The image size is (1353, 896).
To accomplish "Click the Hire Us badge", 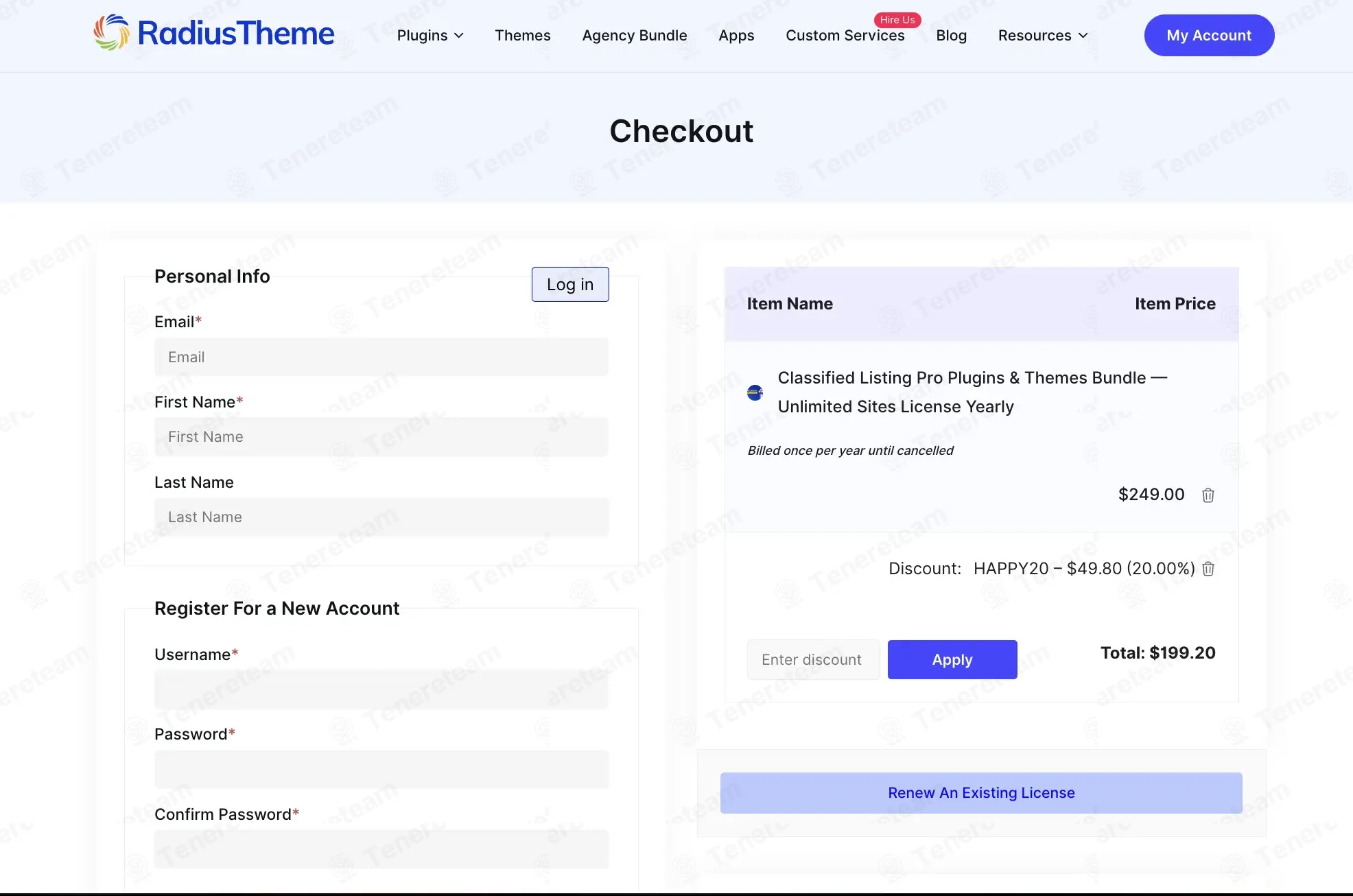I will (x=897, y=20).
